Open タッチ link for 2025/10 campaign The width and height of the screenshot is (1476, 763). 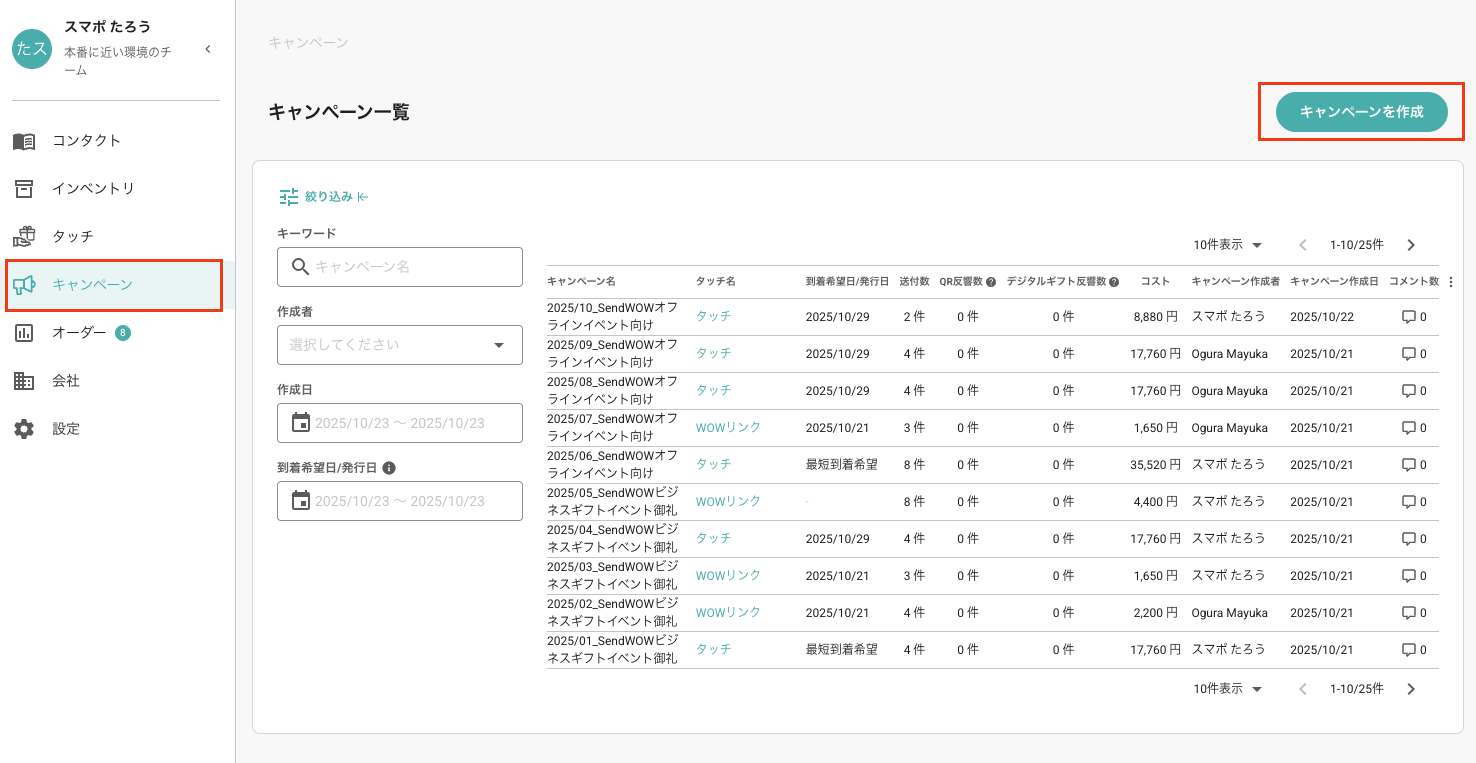pos(713,316)
